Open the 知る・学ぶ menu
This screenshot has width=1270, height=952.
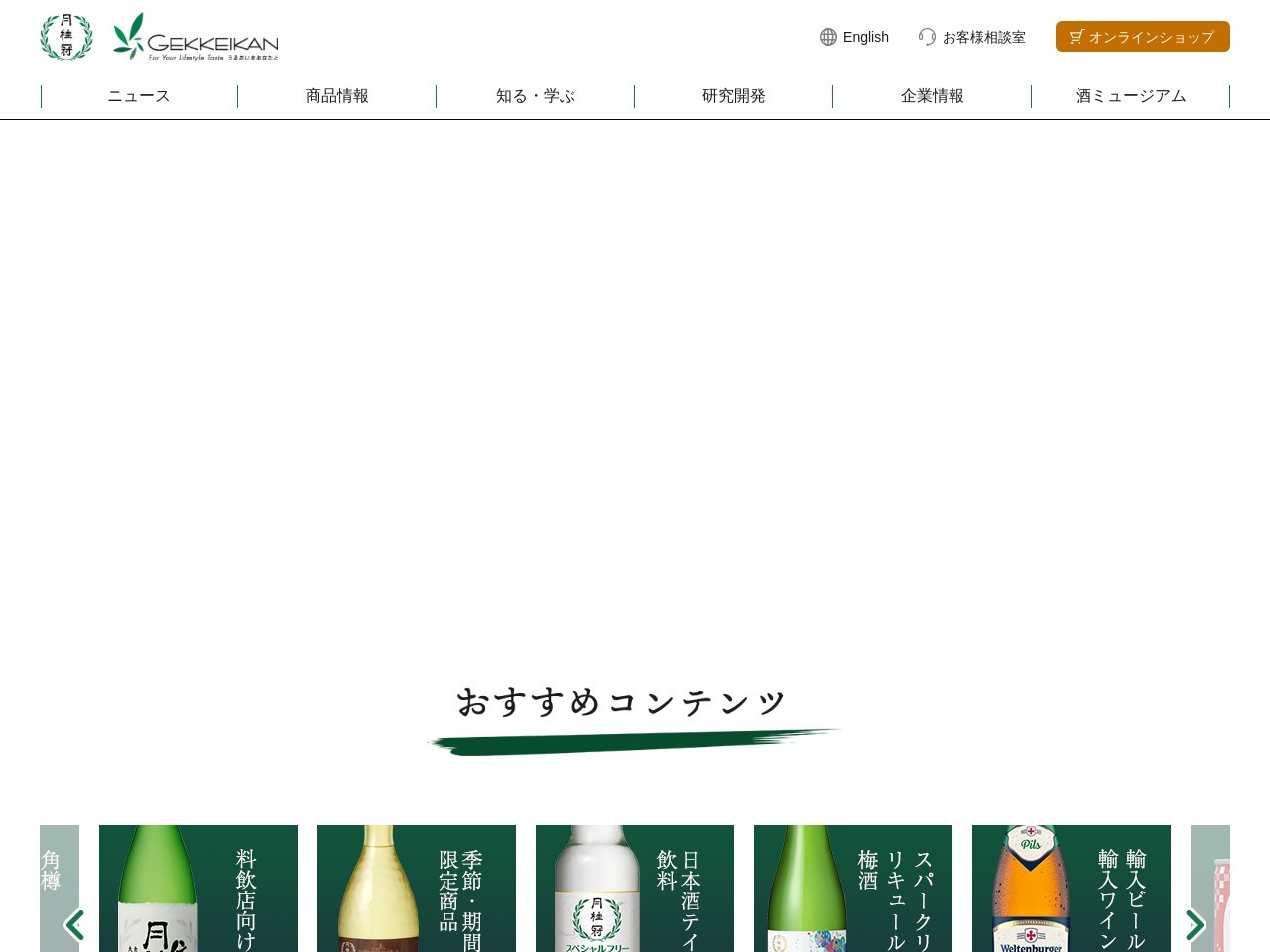pyautogui.click(x=536, y=96)
